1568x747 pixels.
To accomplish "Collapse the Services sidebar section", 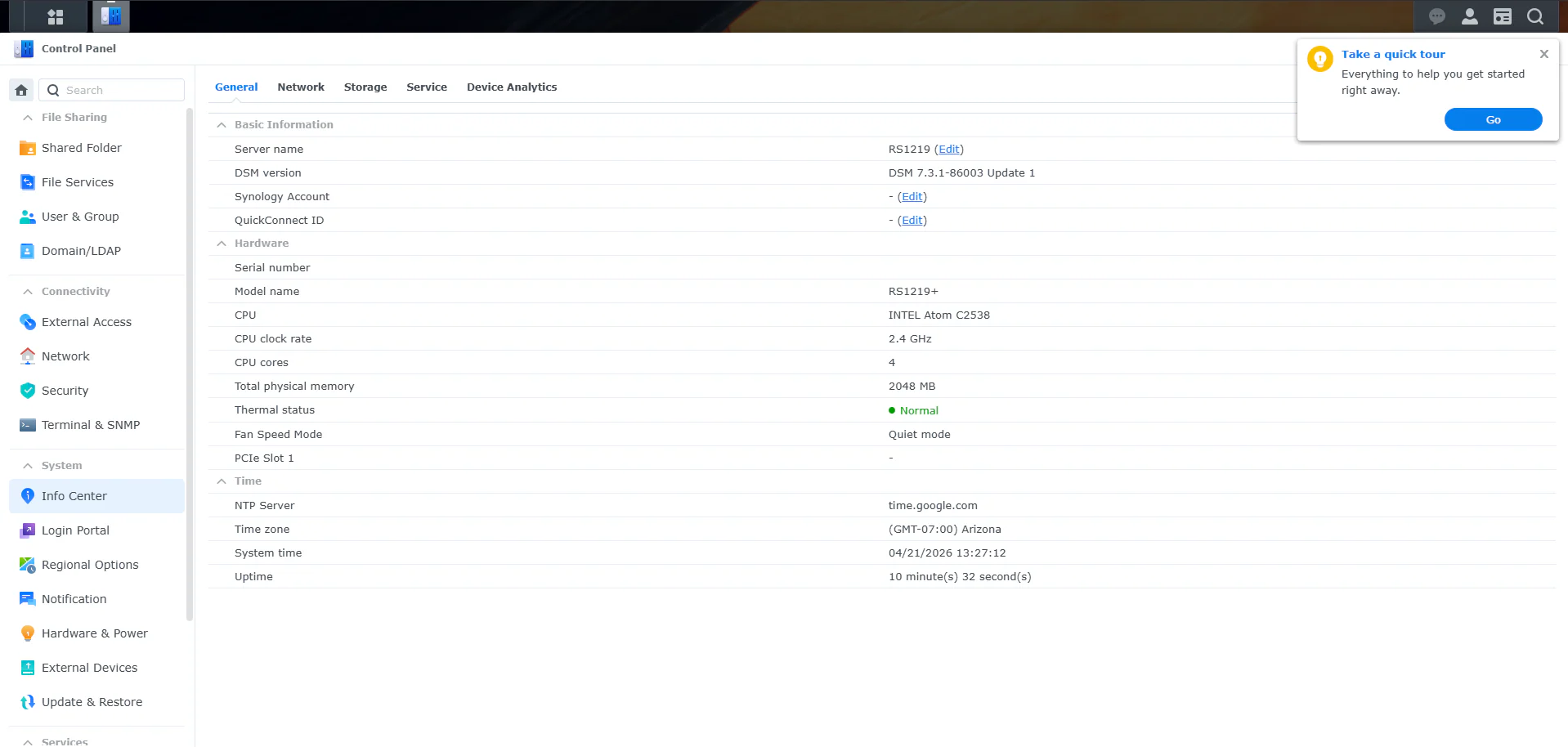I will [28, 741].
